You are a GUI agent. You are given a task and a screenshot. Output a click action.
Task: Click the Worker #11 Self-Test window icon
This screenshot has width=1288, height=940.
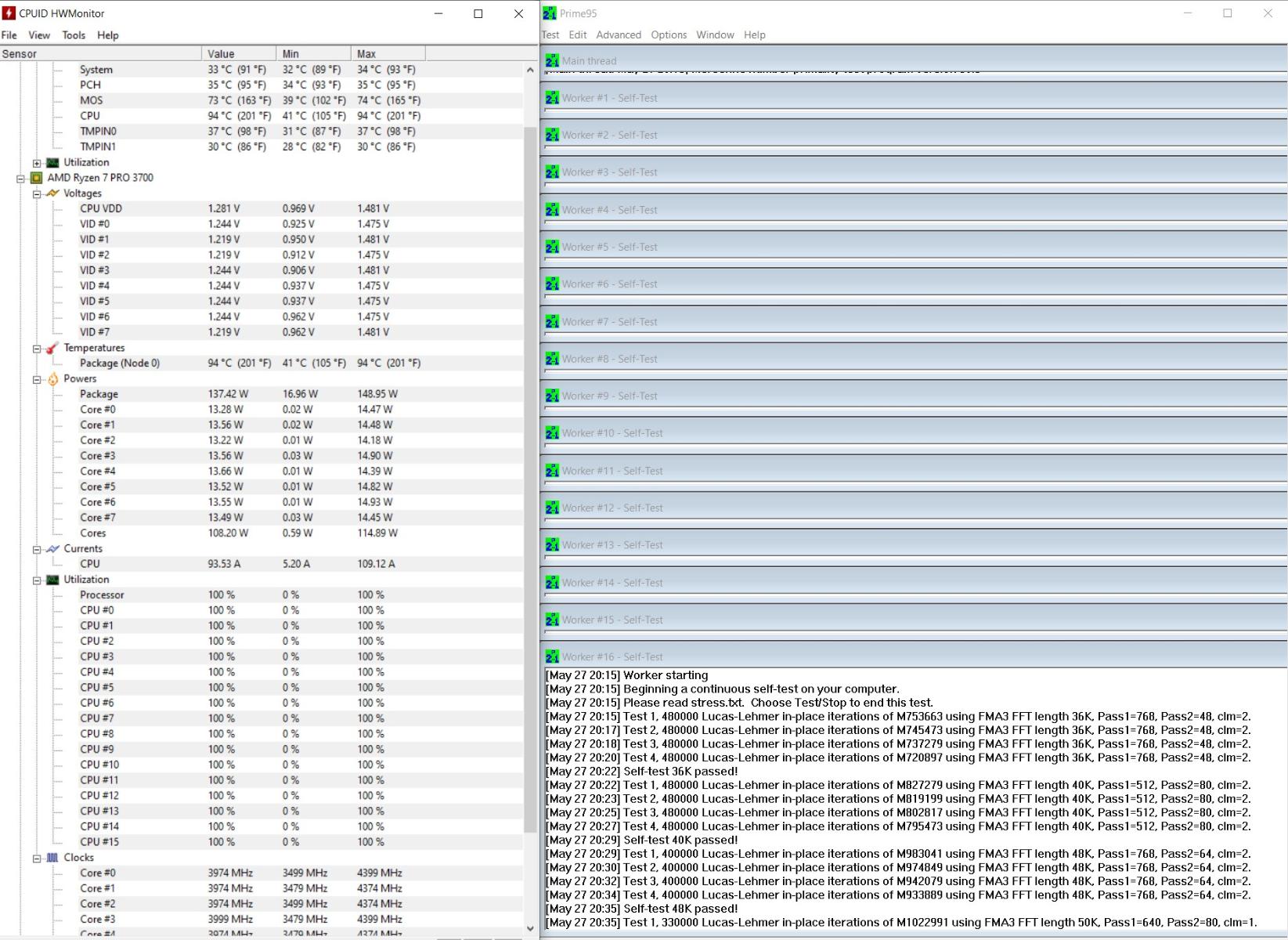point(552,470)
